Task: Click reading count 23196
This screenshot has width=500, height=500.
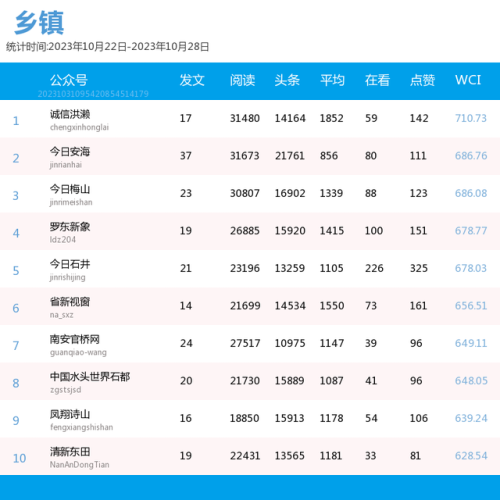Action: point(245,268)
